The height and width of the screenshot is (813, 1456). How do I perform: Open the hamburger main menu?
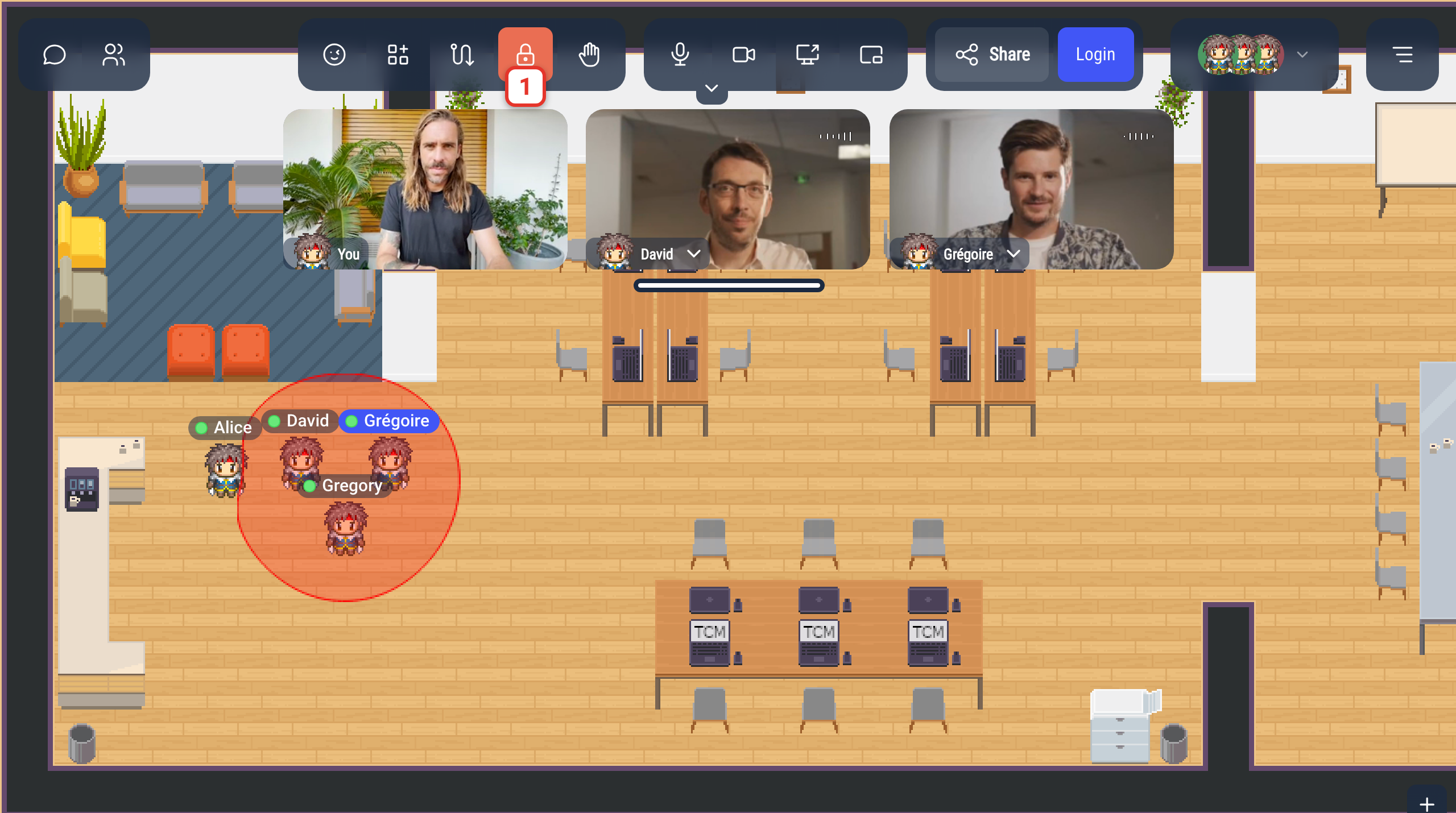coord(1403,55)
